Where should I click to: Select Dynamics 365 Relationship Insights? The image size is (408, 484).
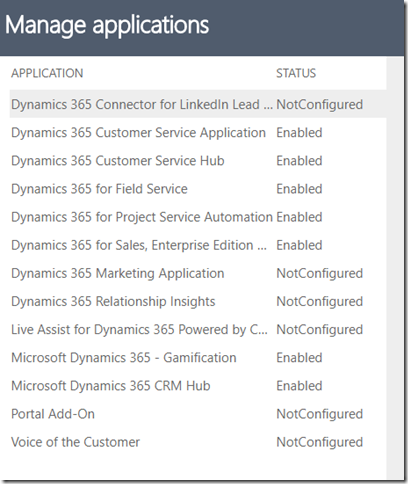pyautogui.click(x=113, y=302)
